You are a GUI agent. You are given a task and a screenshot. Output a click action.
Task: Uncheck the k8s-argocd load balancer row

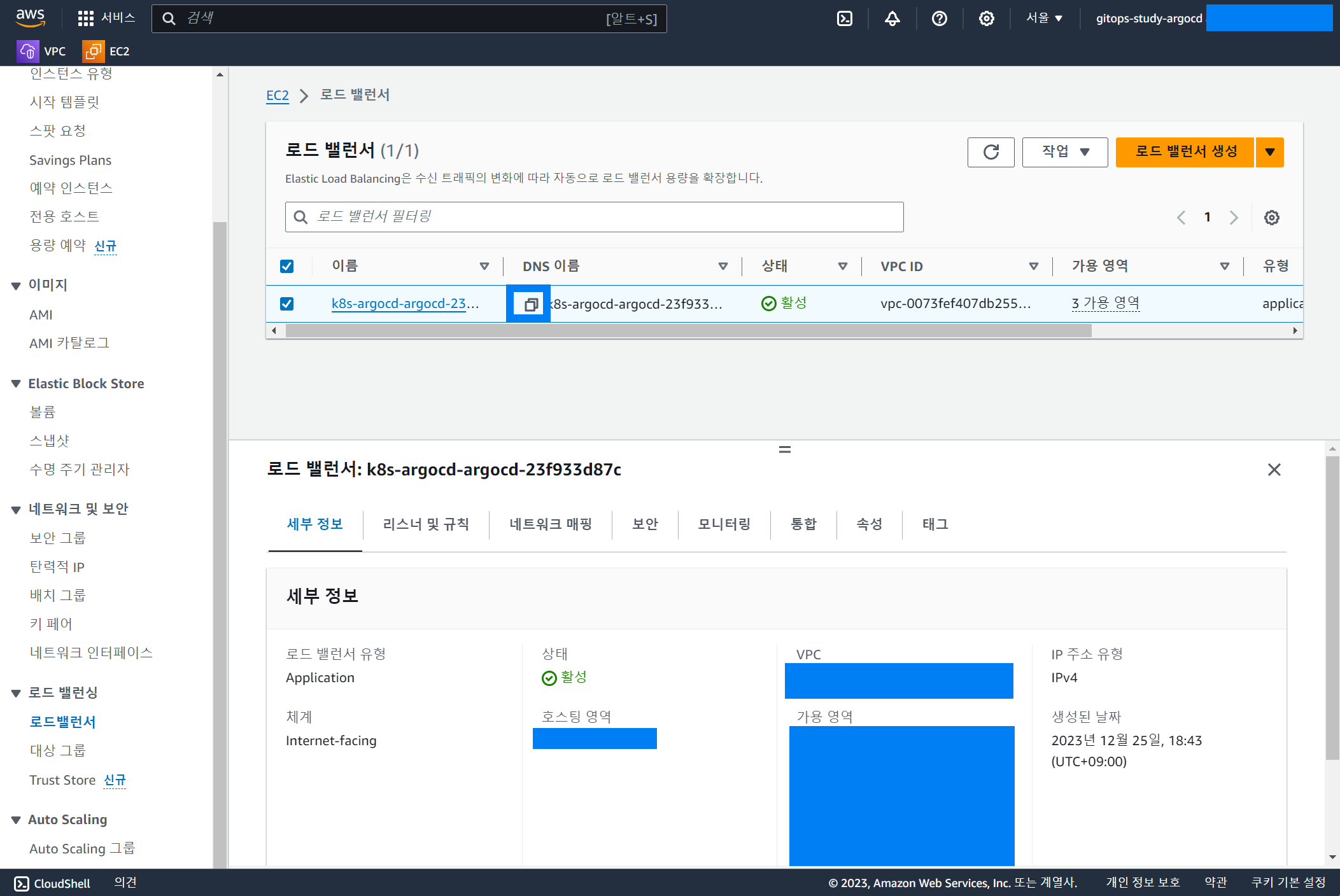[x=287, y=304]
